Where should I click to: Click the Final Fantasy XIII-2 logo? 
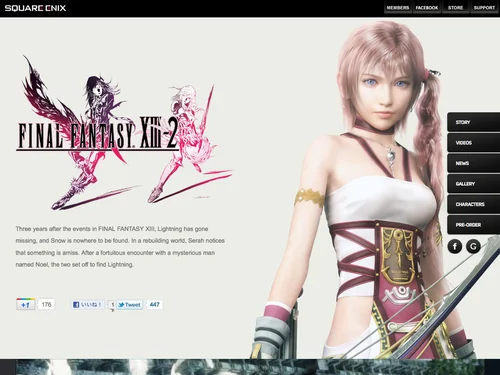[x=123, y=133]
